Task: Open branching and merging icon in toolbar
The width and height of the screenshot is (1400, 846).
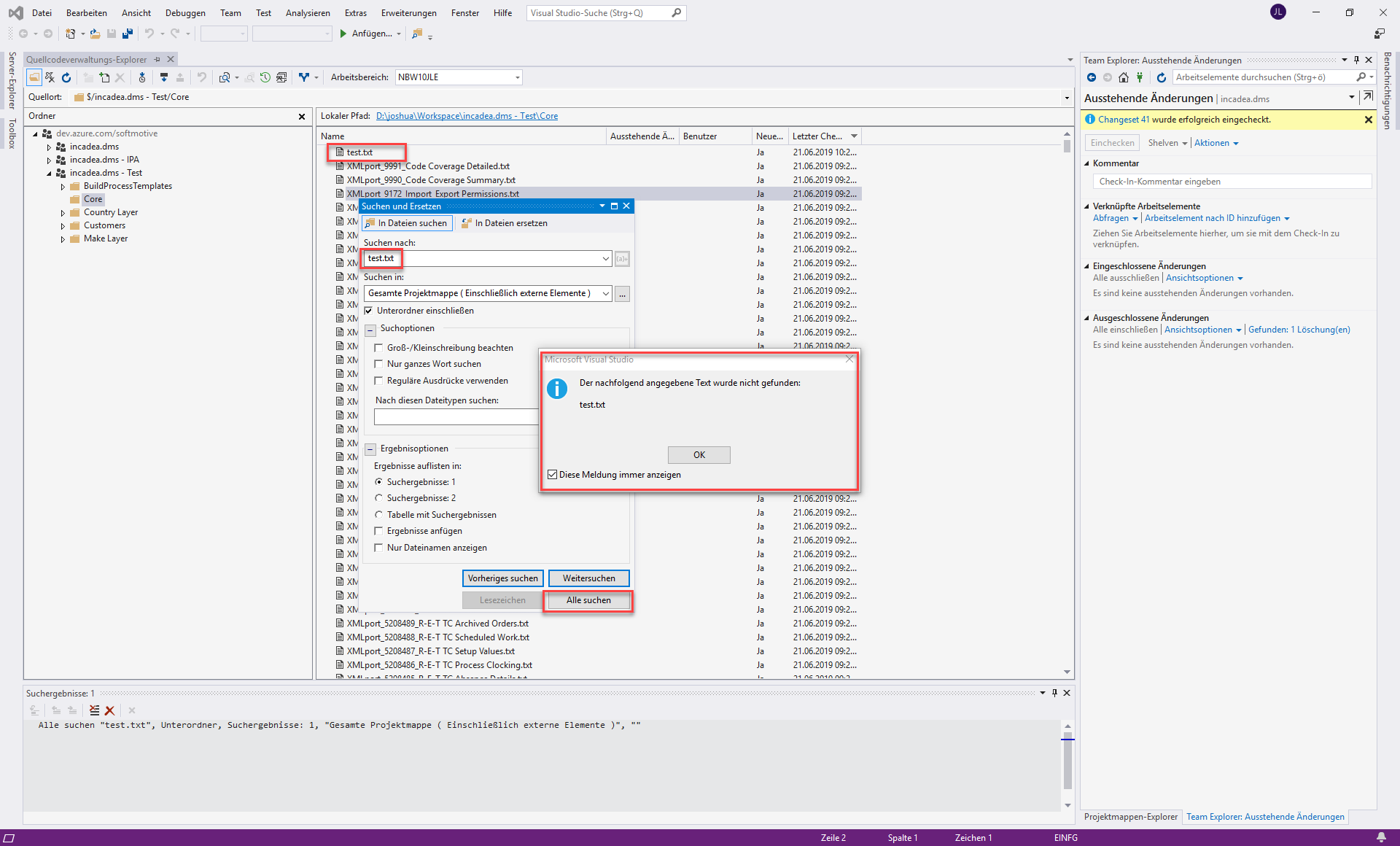Action: 304,77
